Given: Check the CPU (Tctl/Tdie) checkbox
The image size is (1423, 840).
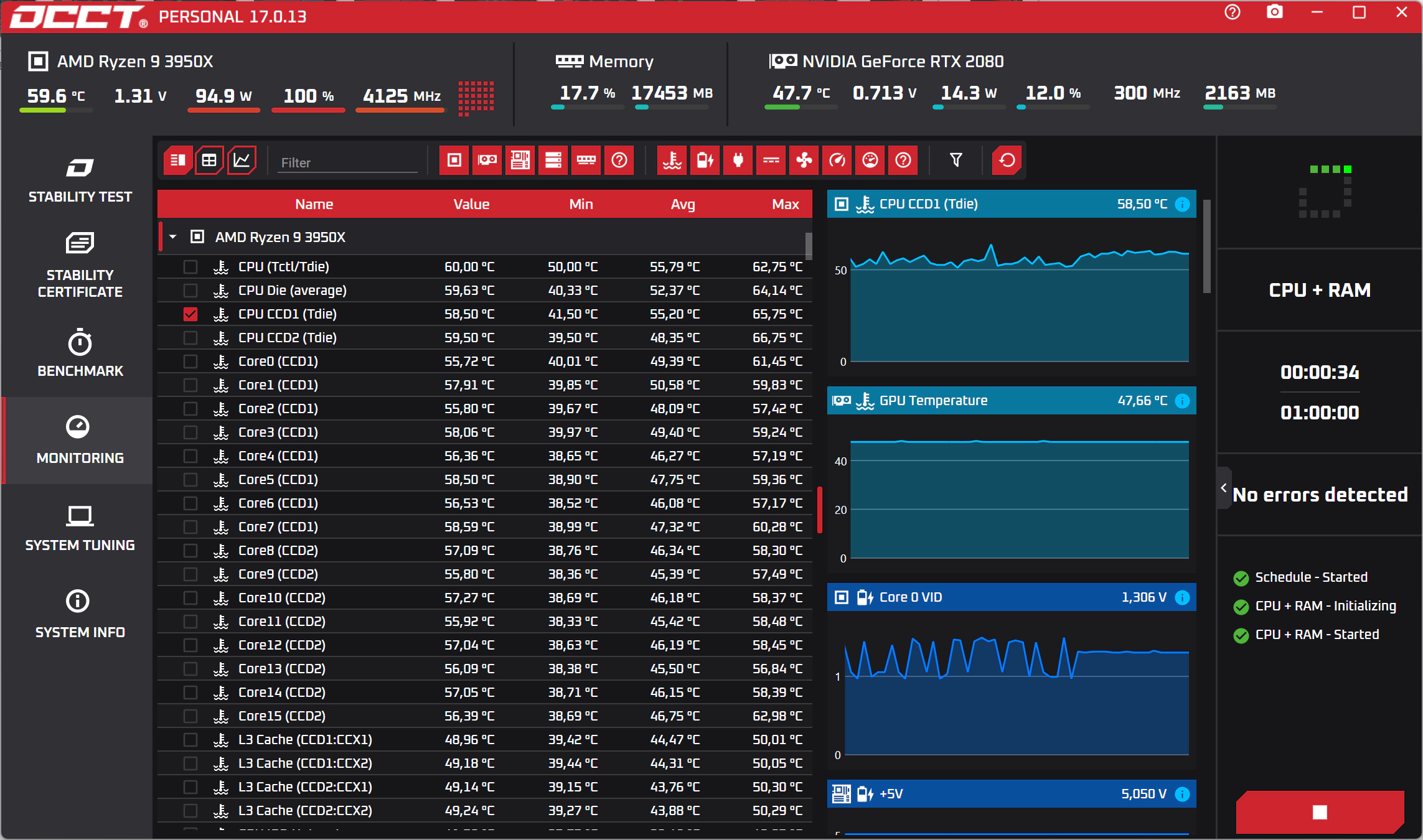Looking at the screenshot, I should coord(190,267).
